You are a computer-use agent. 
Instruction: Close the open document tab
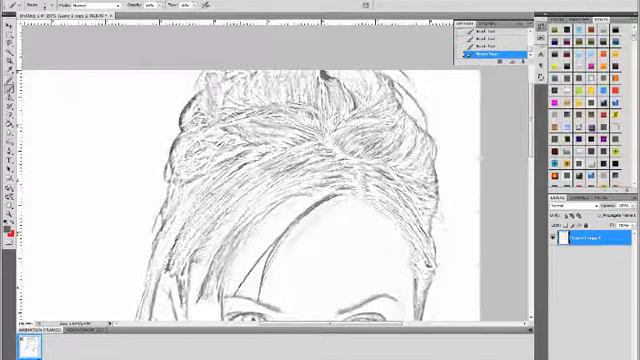click(111, 16)
